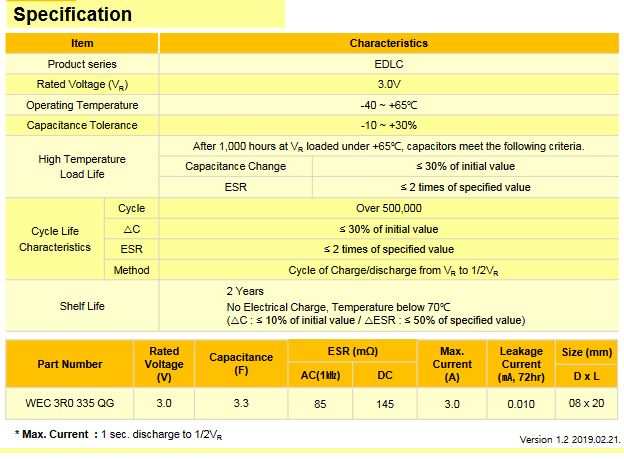Select part number WEC 3R0 335 QG
The height and width of the screenshot is (459, 624).
(69, 402)
